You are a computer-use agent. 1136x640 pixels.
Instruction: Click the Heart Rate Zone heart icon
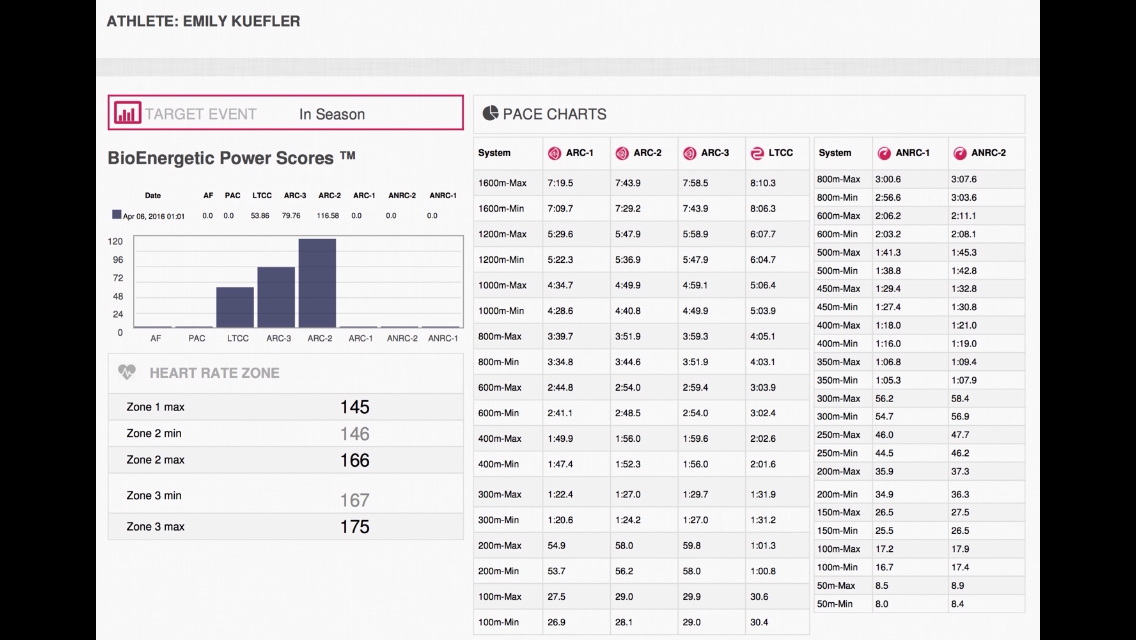(x=126, y=373)
